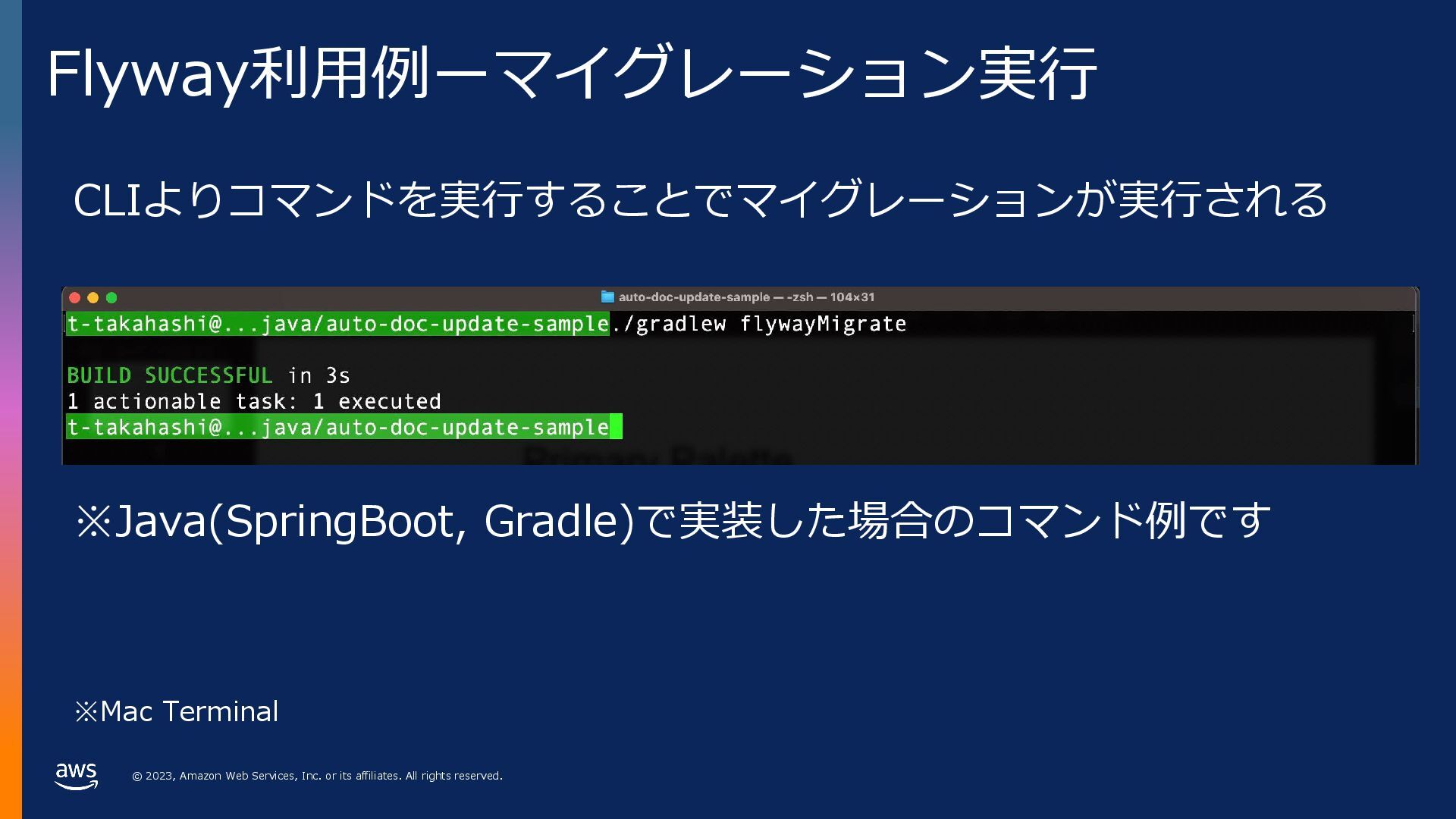Click the Java(SpringBoot, Gradle) note text
Viewport: 1456px width, 819px height.
pos(672,522)
